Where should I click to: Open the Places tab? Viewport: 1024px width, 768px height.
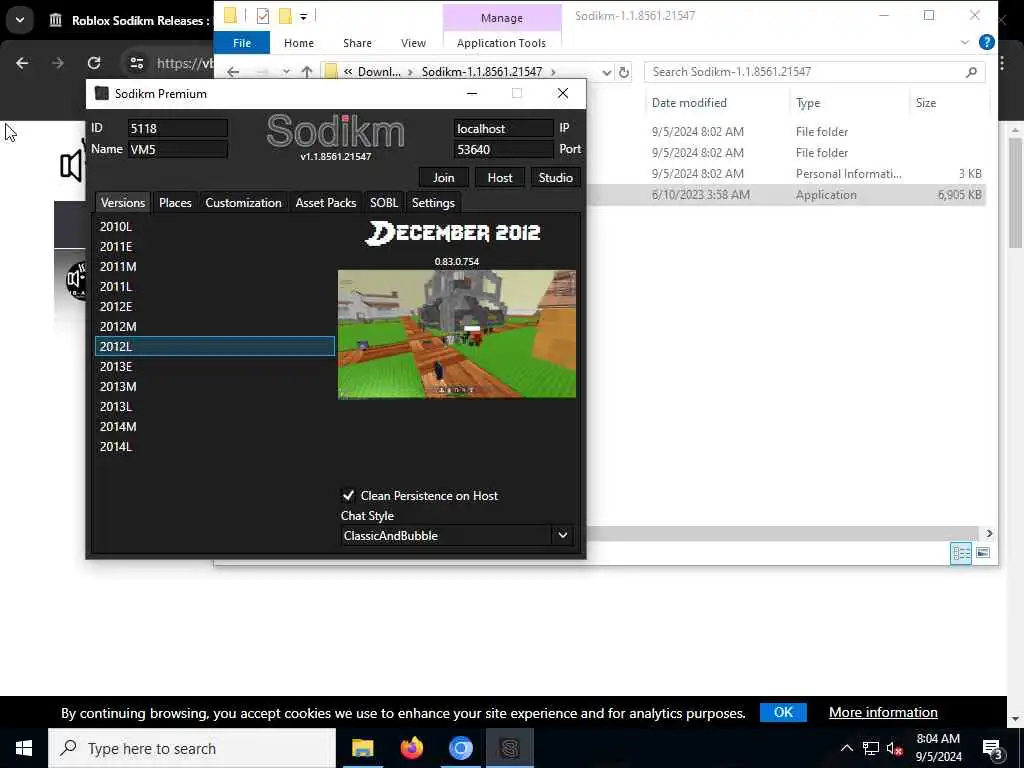pyautogui.click(x=175, y=202)
